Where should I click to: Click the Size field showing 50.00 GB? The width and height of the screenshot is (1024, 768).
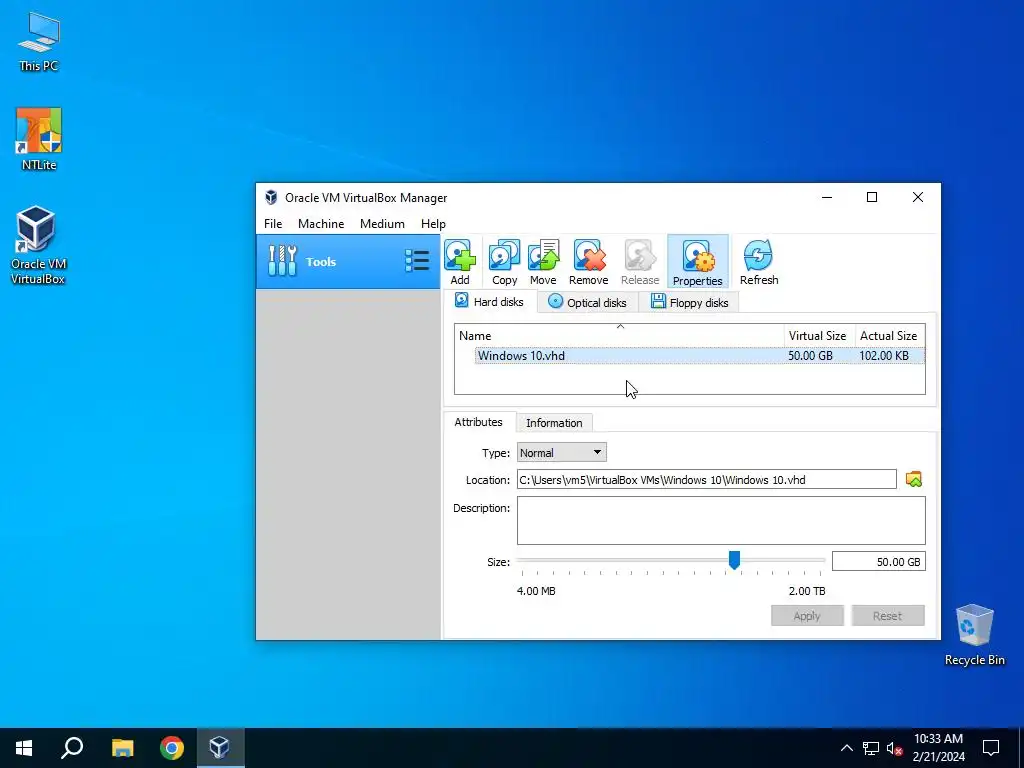coord(878,562)
